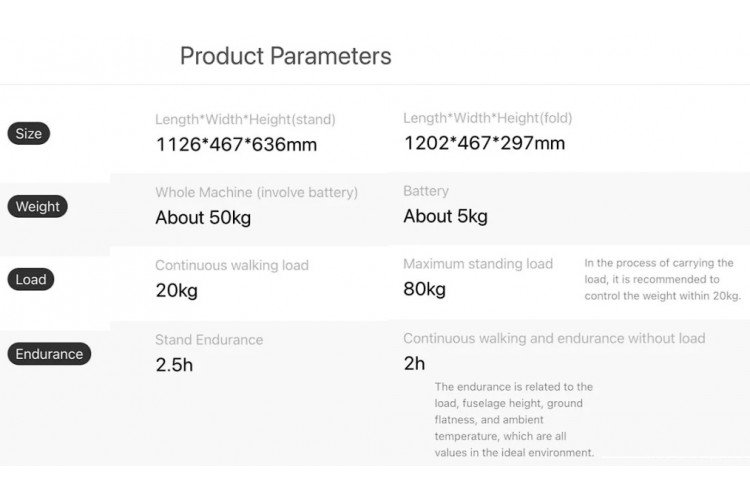Click the Size category pill

[x=28, y=134]
